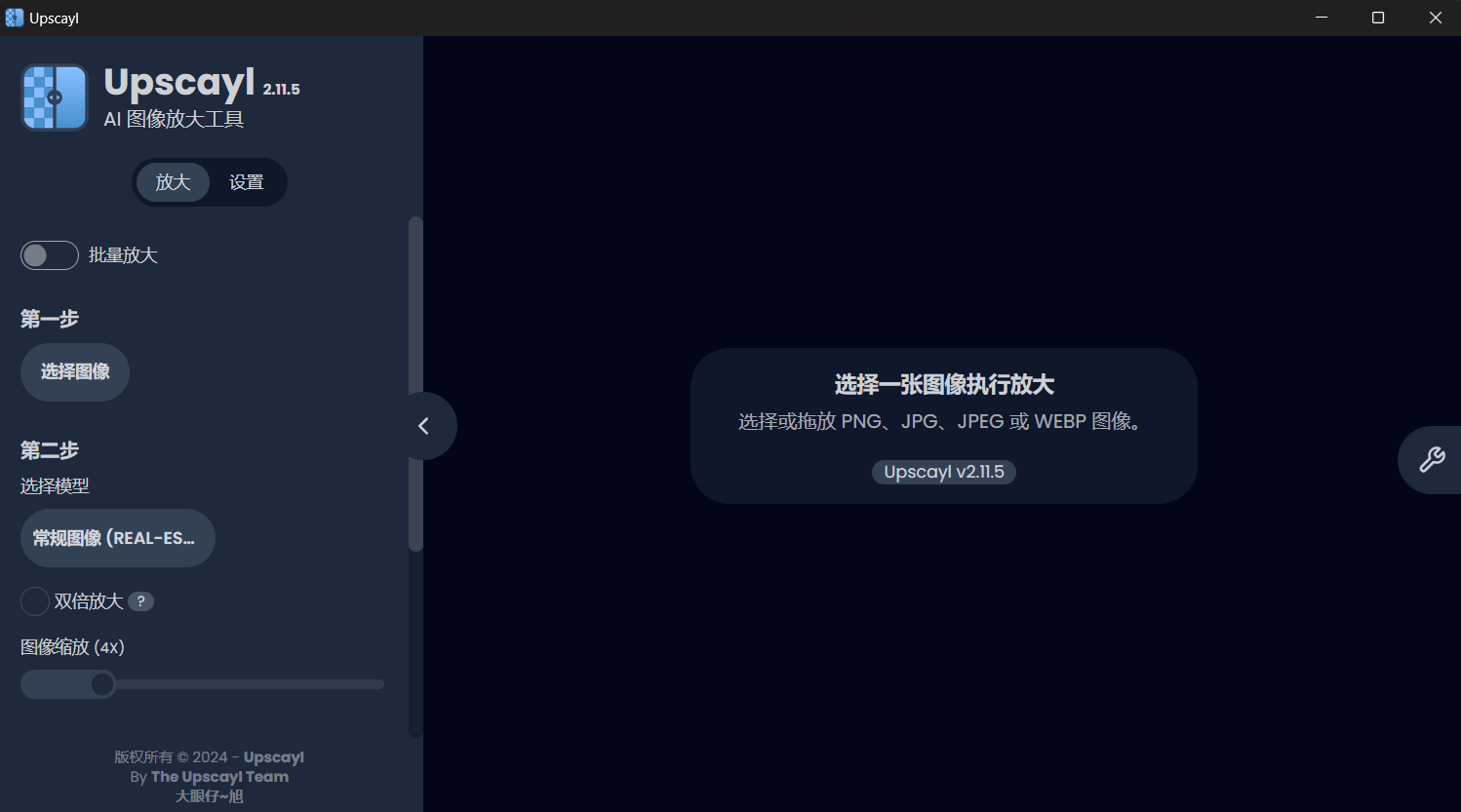Image resolution: width=1461 pixels, height=812 pixels.
Task: Click the 选择一张图像执行放大 drop area heading
Action: pyautogui.click(x=944, y=384)
